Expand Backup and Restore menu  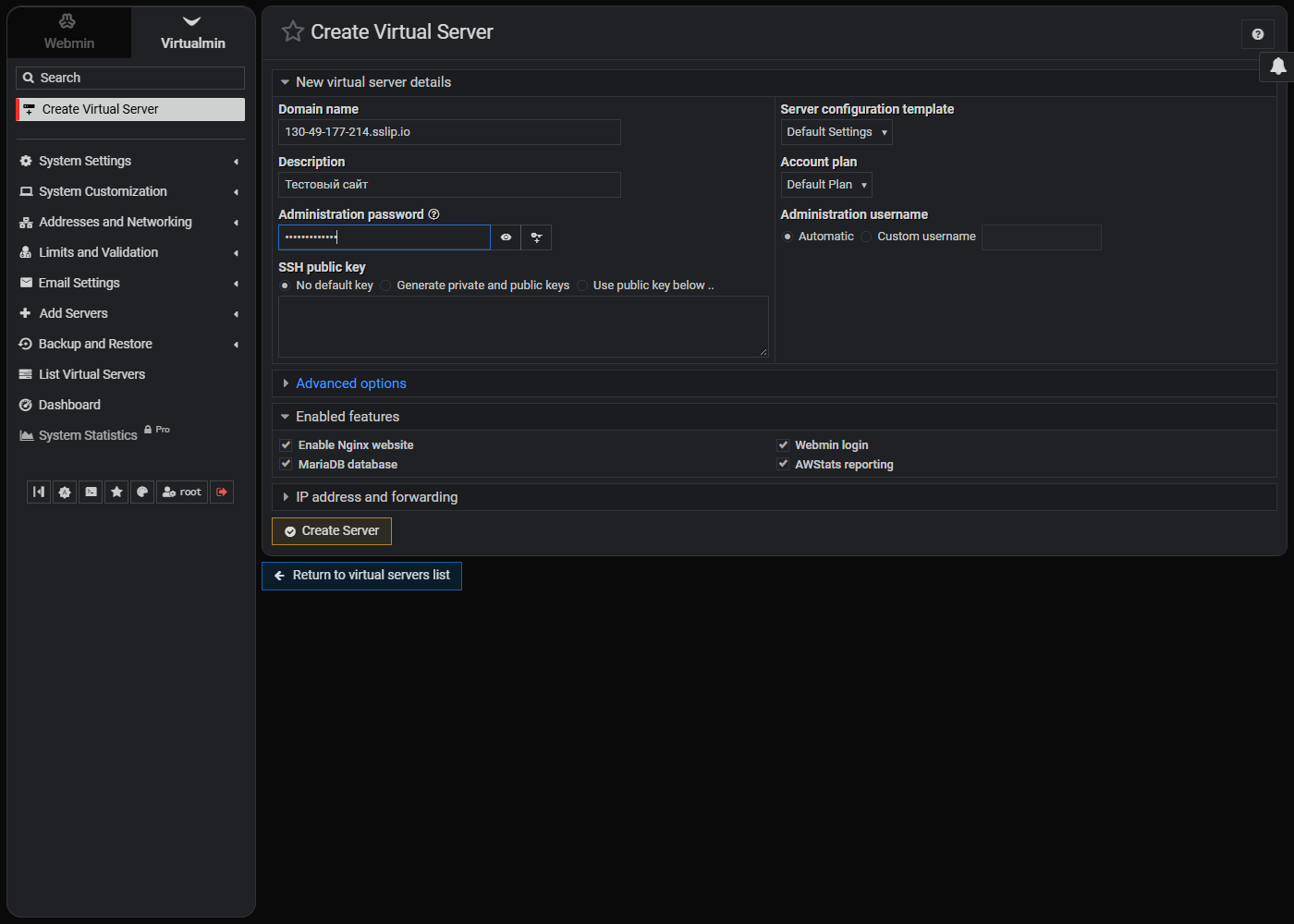[x=130, y=344]
